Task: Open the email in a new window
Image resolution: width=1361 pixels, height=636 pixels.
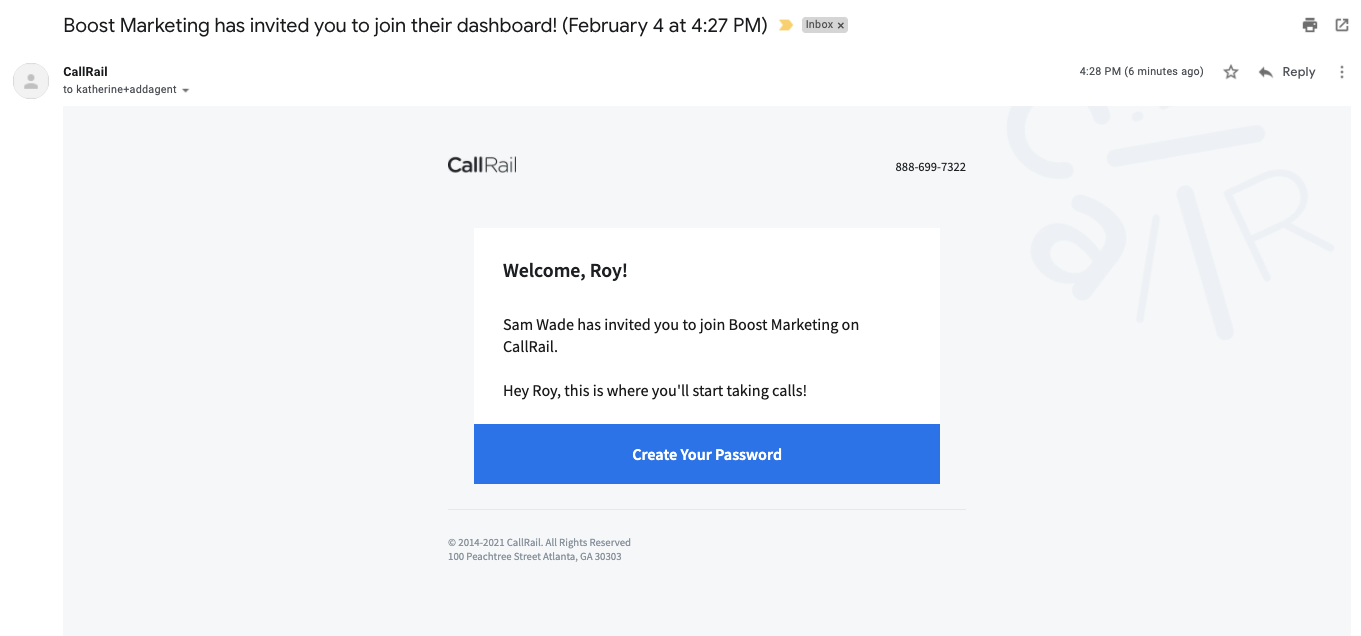Action: tap(1342, 25)
